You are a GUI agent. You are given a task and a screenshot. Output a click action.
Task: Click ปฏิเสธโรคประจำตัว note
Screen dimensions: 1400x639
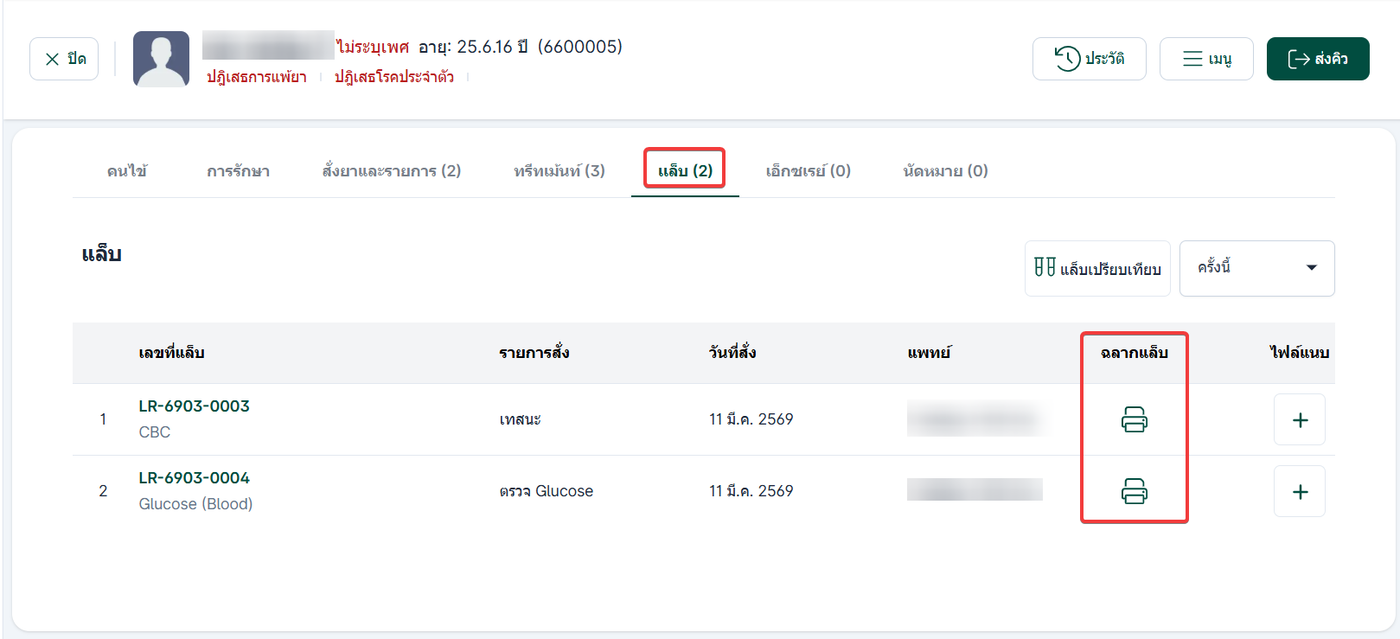(394, 77)
